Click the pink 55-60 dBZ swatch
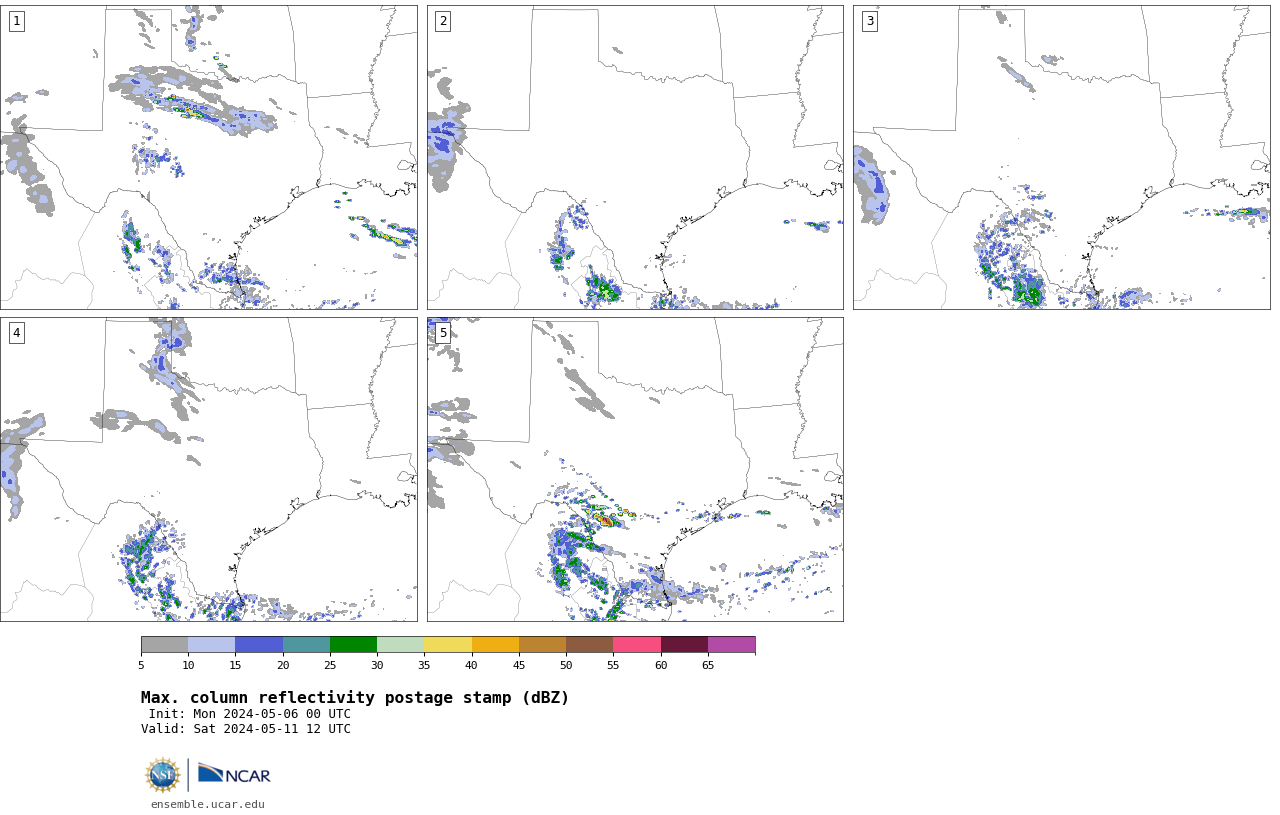Viewport: 1280px width, 815px height. [637, 644]
